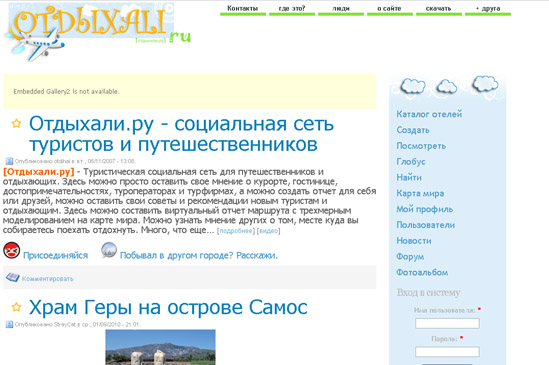Click the comment book icon next to Комментировать
The height and width of the screenshot is (365, 549).
[x=12, y=277]
